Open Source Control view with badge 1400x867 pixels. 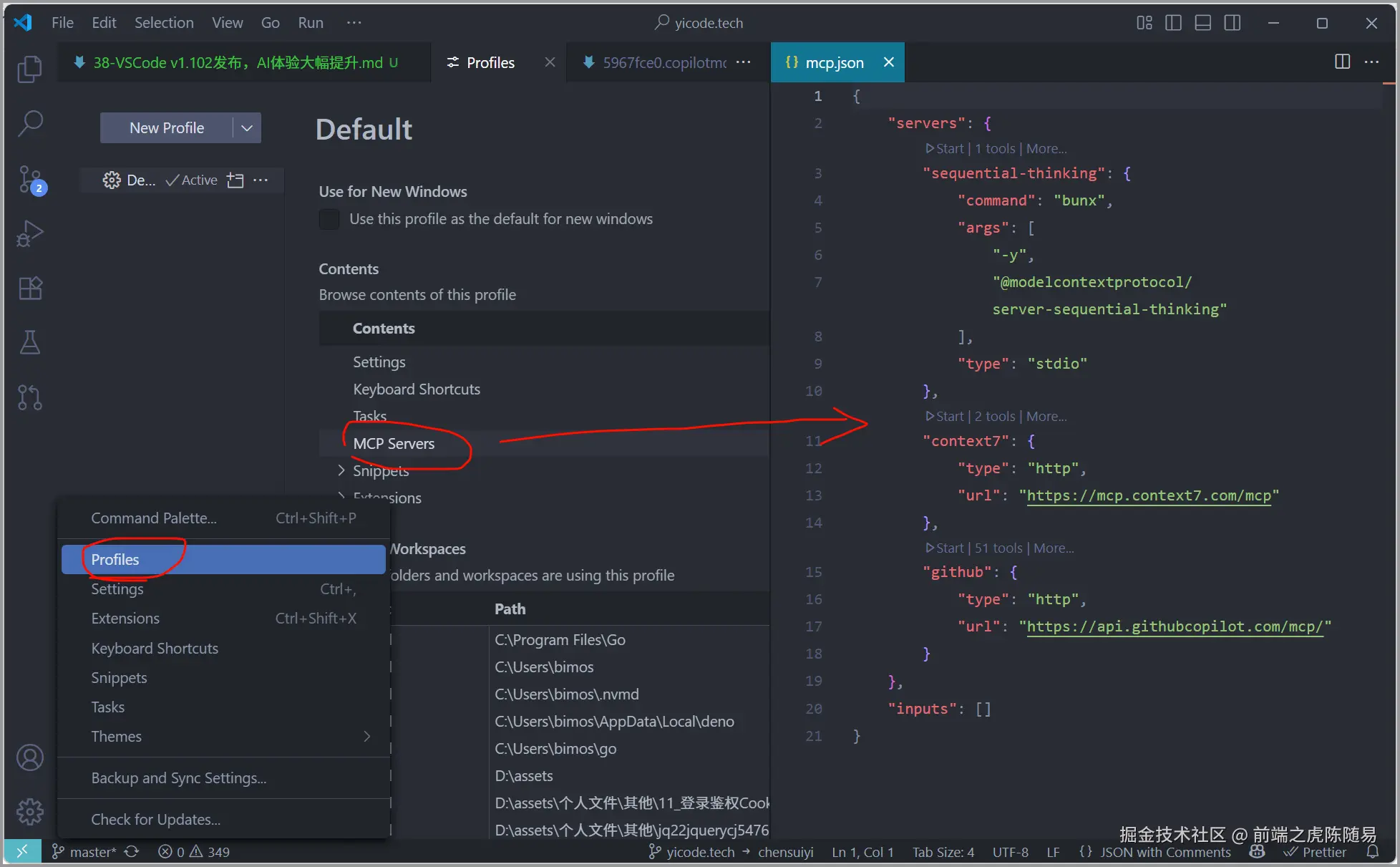[x=31, y=179]
